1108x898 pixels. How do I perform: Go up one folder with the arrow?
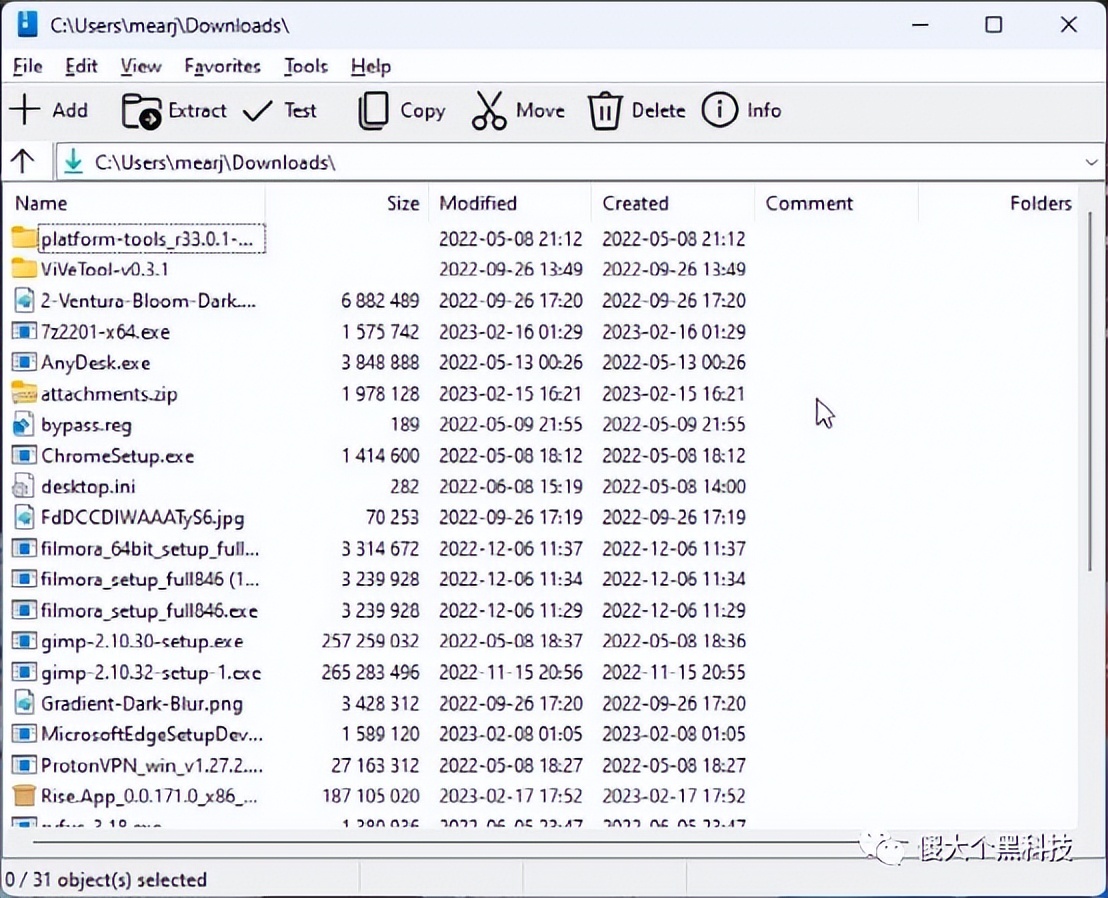(x=23, y=162)
